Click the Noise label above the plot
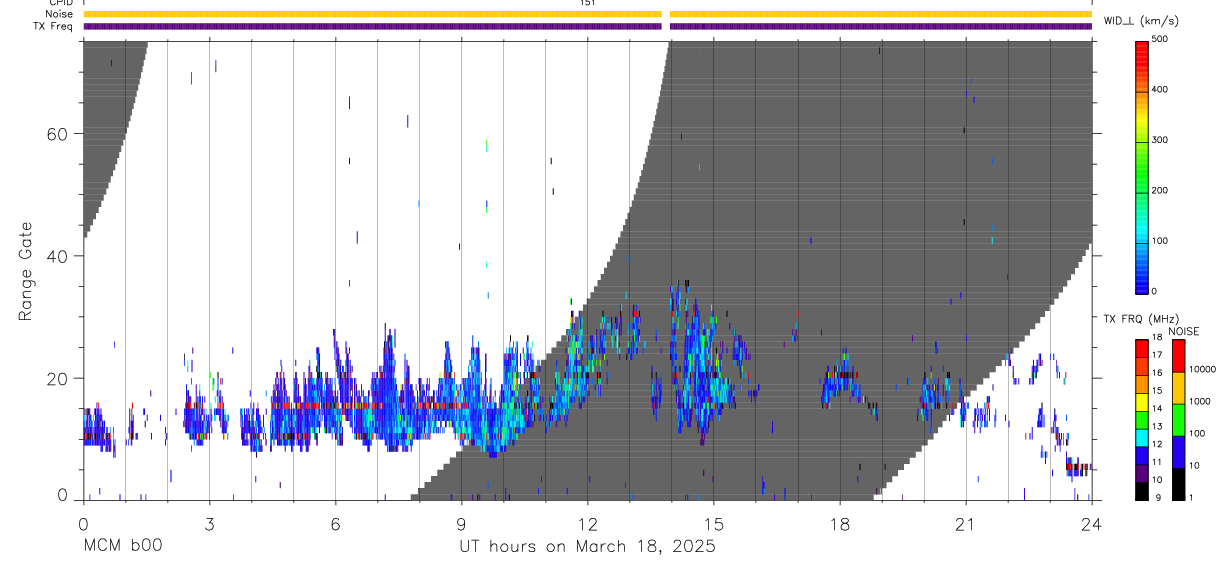 [60, 14]
